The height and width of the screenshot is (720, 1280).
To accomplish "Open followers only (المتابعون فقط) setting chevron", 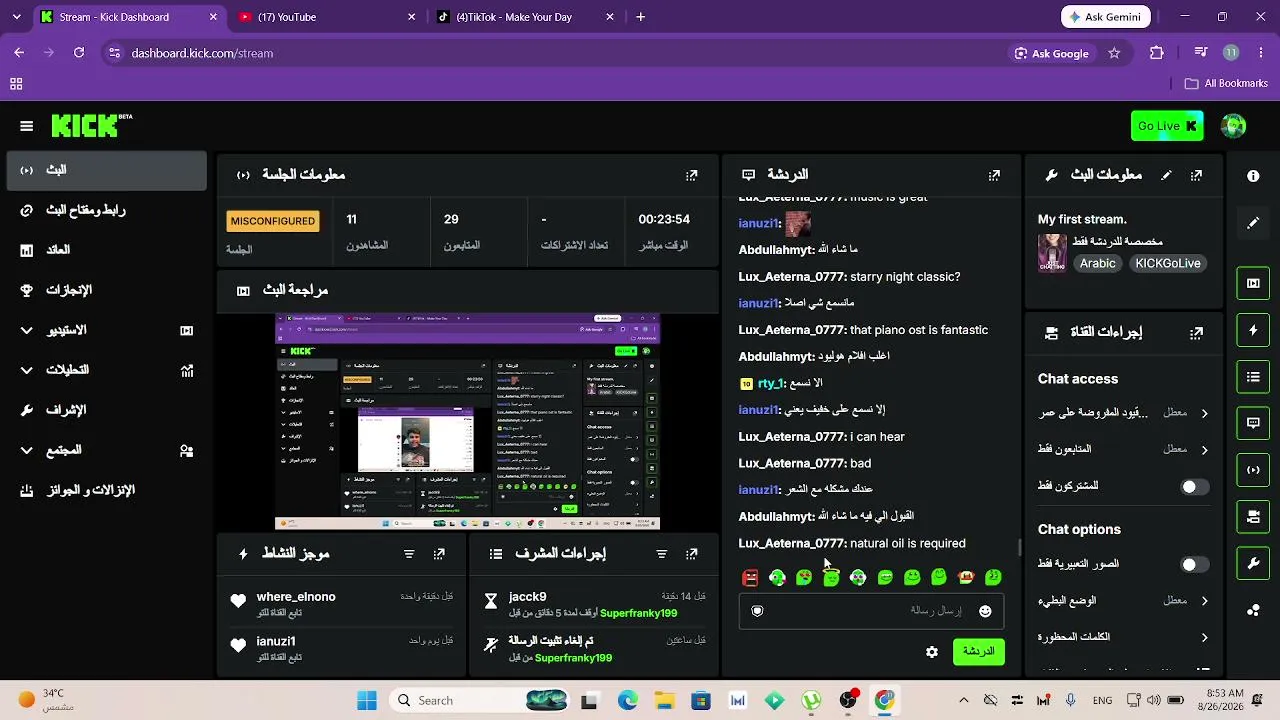I will point(1204,450).
